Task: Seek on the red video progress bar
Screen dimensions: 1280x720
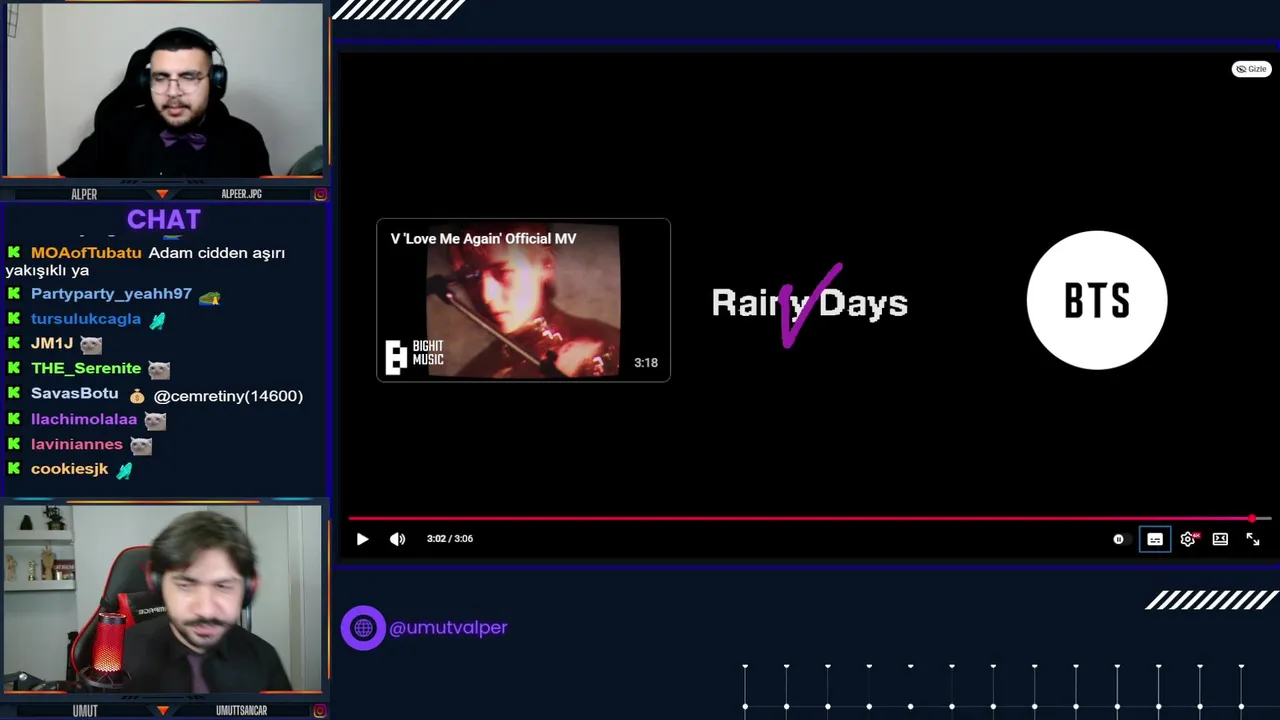Action: (x=810, y=518)
